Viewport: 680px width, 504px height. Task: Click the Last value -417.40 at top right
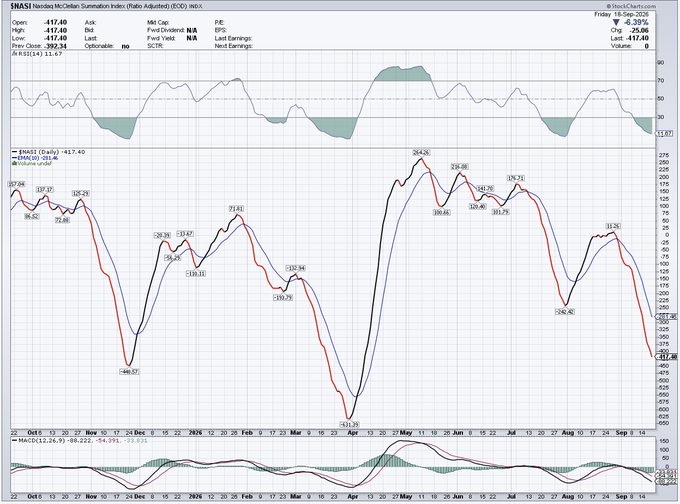point(638,38)
